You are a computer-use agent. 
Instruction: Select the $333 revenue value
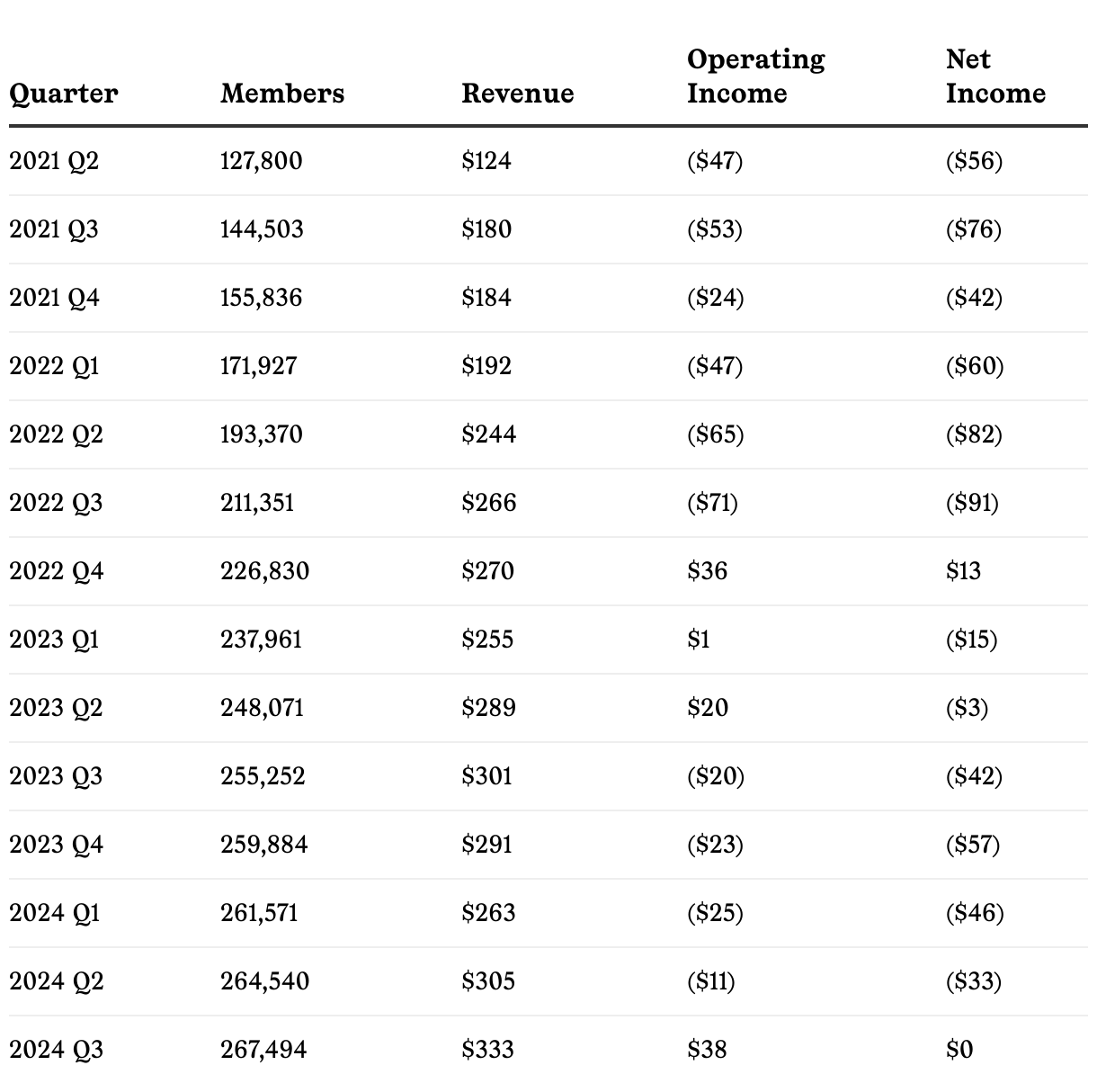tap(488, 1050)
